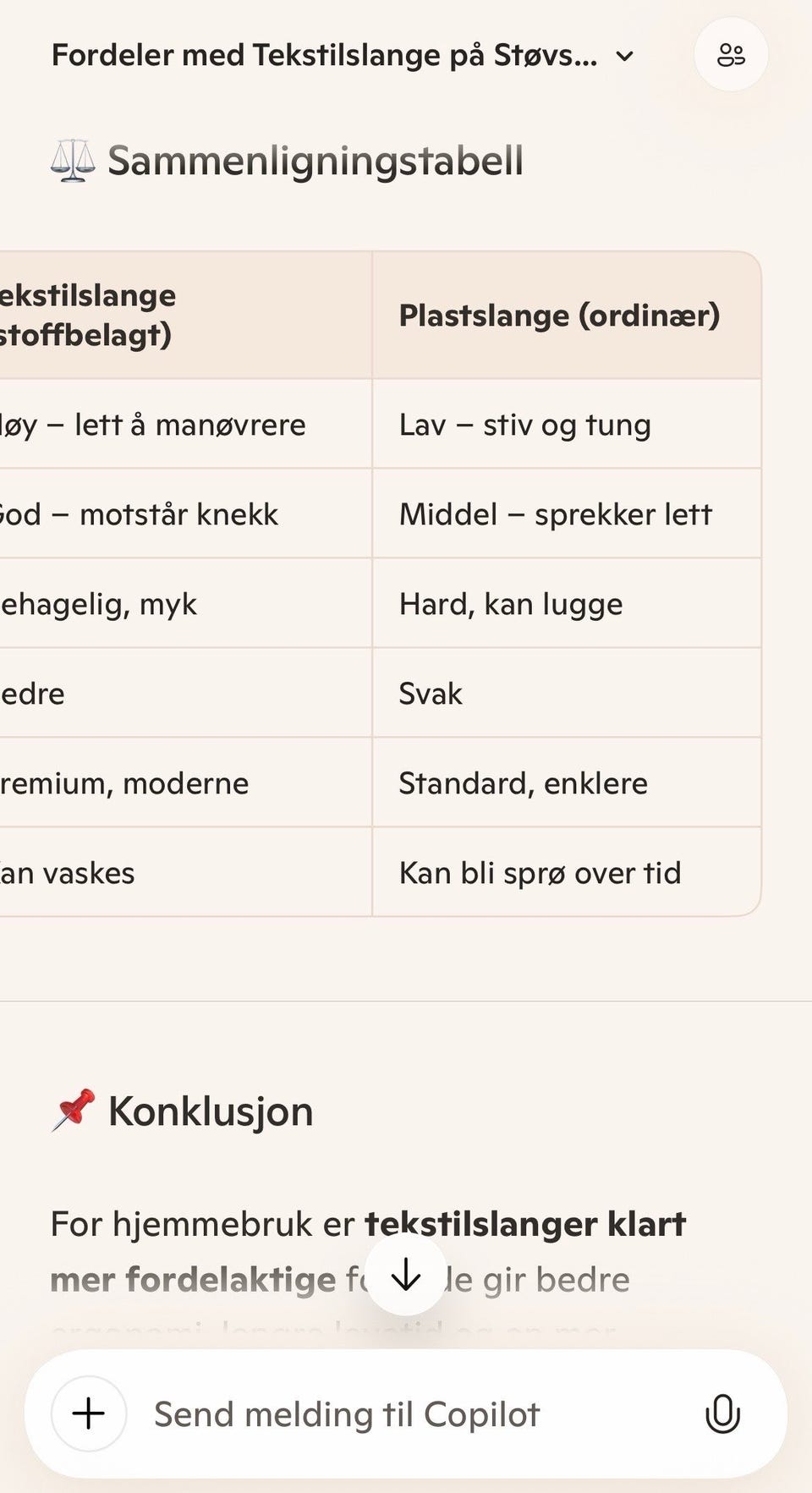Click the 'Konklusjon' heading
The width and height of the screenshot is (812, 1493).
click(x=211, y=1111)
